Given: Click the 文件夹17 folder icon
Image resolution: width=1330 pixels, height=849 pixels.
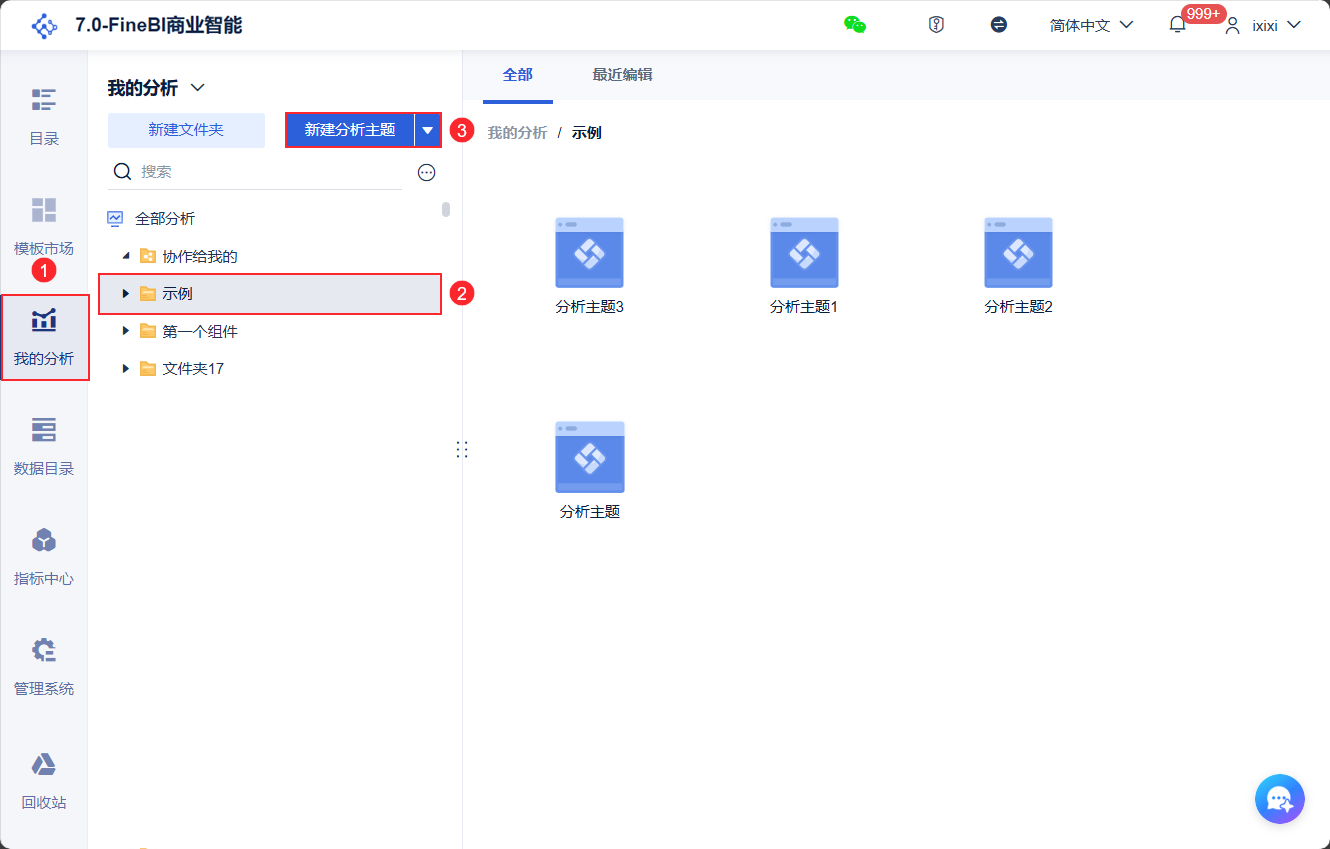Looking at the screenshot, I should (x=148, y=368).
